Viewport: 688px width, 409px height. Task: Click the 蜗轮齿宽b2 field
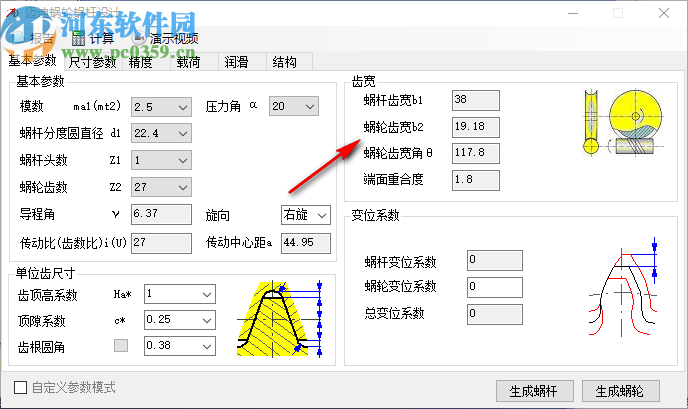click(476, 127)
